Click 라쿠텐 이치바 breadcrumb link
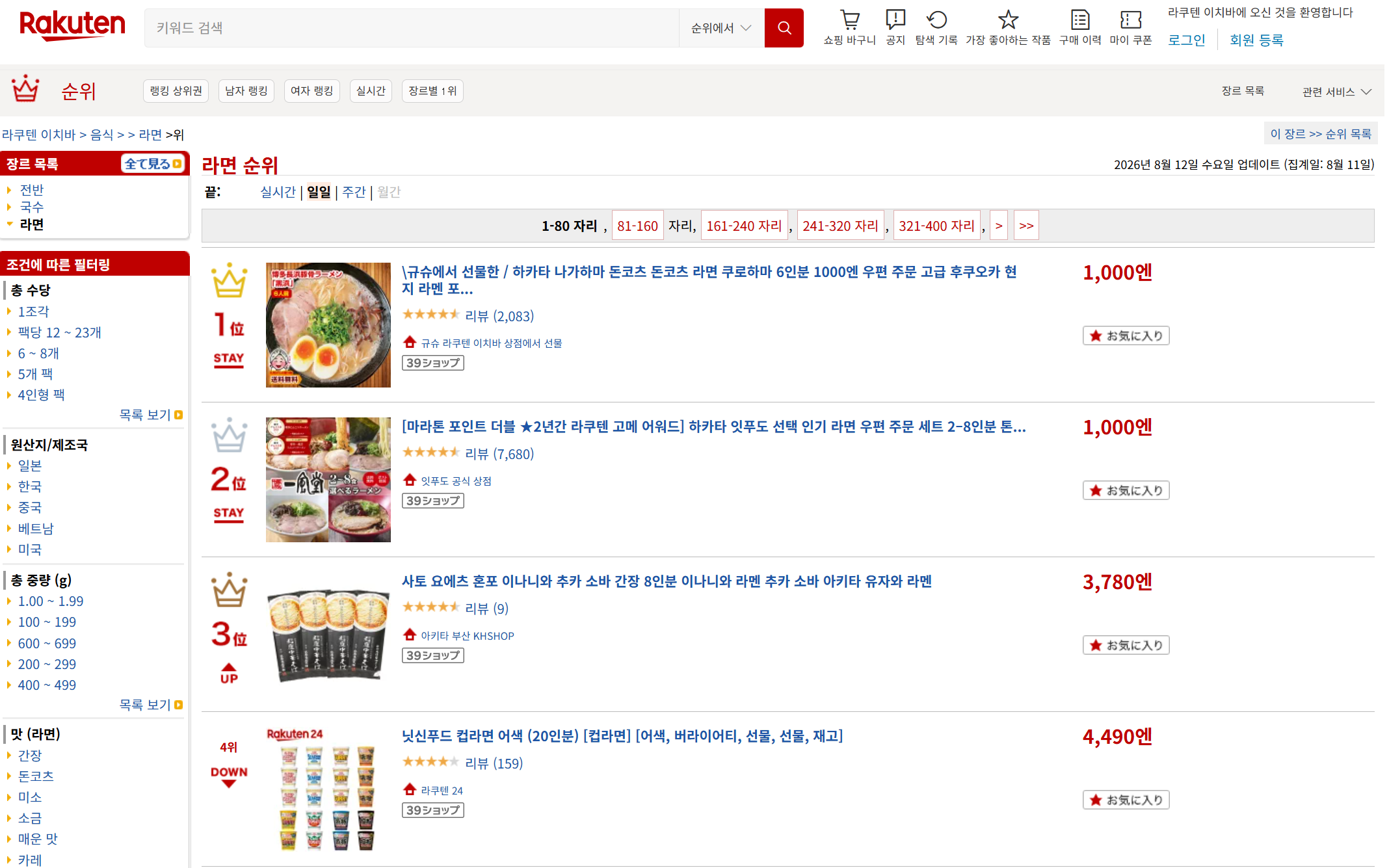This screenshot has width=1389, height=868. click(39, 135)
